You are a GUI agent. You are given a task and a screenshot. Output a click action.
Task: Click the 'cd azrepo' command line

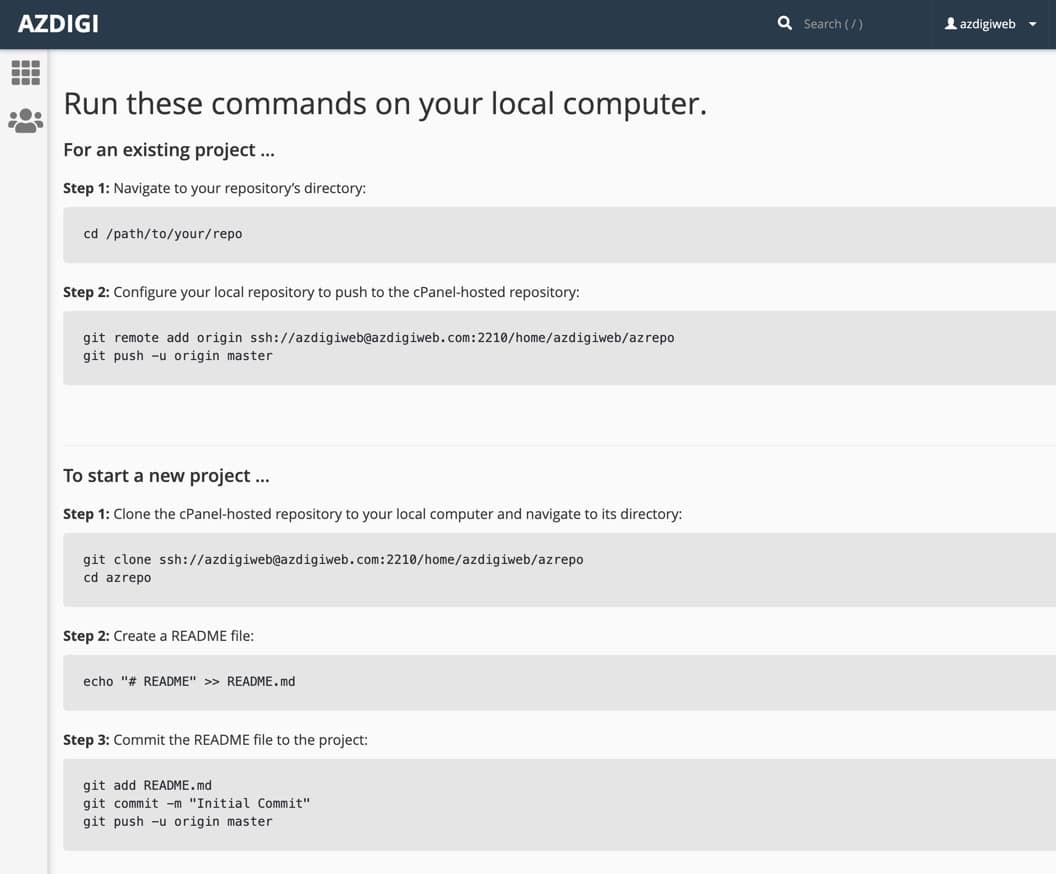point(117,578)
